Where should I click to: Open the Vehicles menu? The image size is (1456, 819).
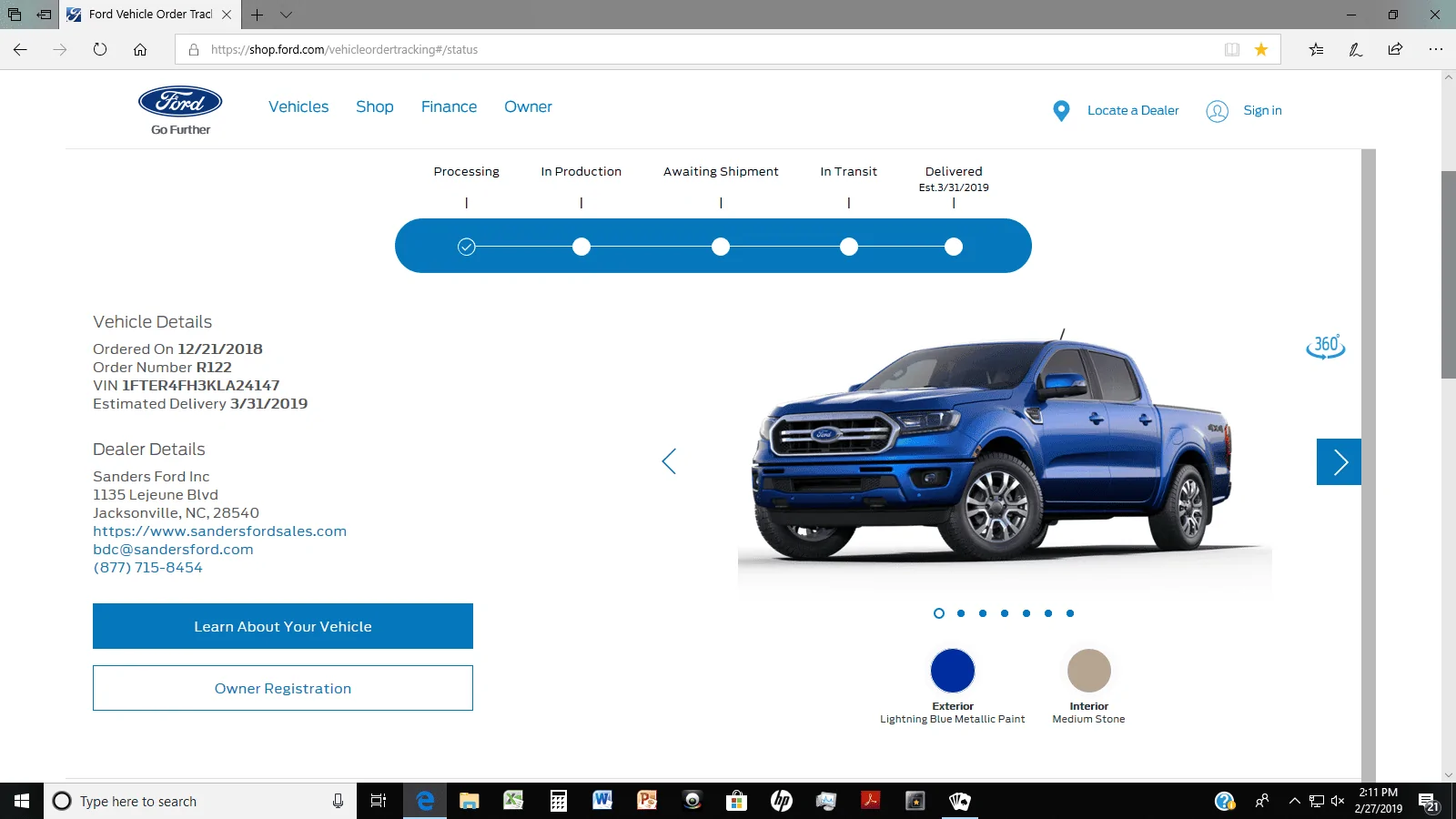tap(298, 106)
